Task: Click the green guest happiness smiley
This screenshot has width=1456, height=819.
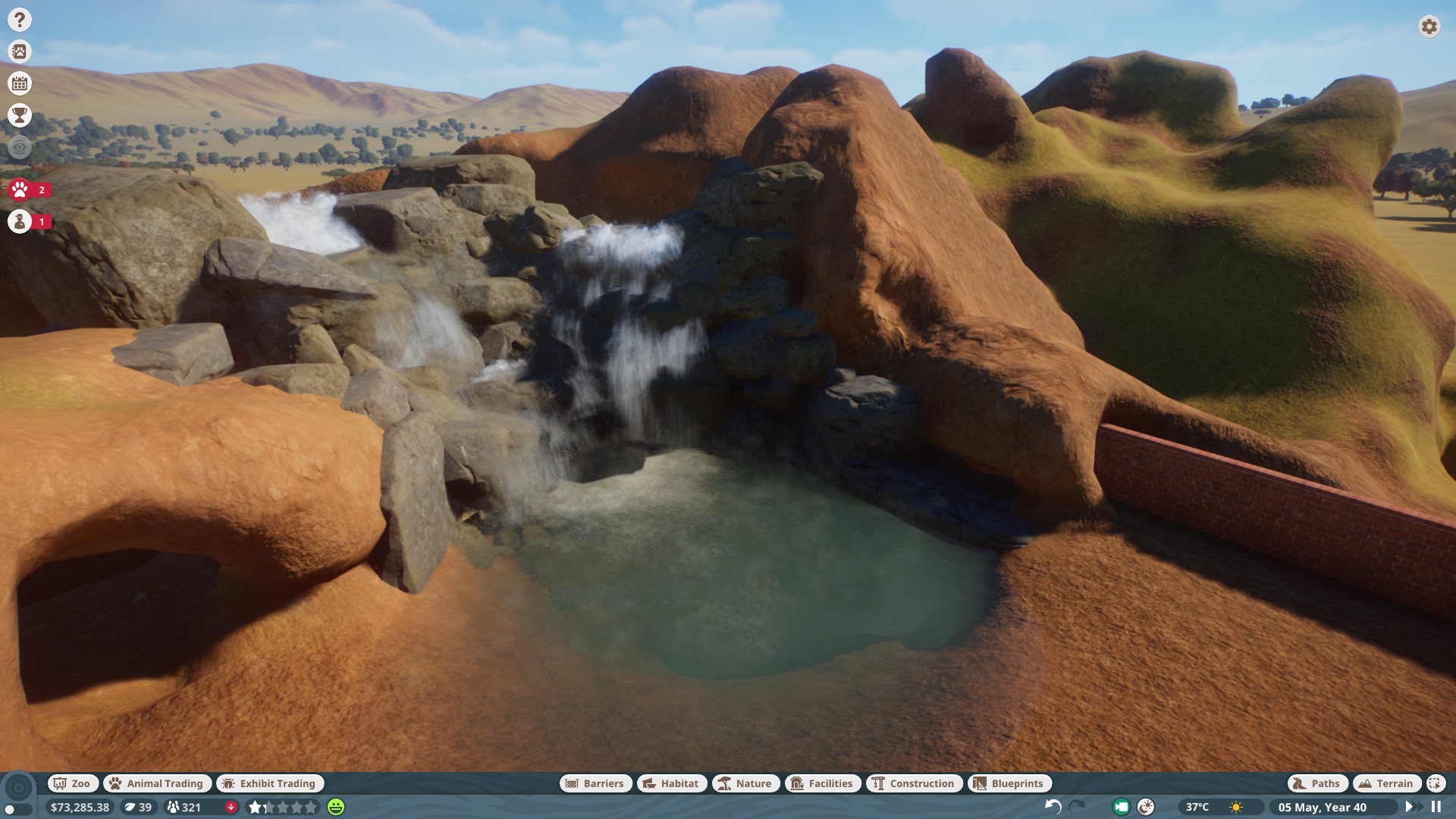Action: tap(336, 807)
